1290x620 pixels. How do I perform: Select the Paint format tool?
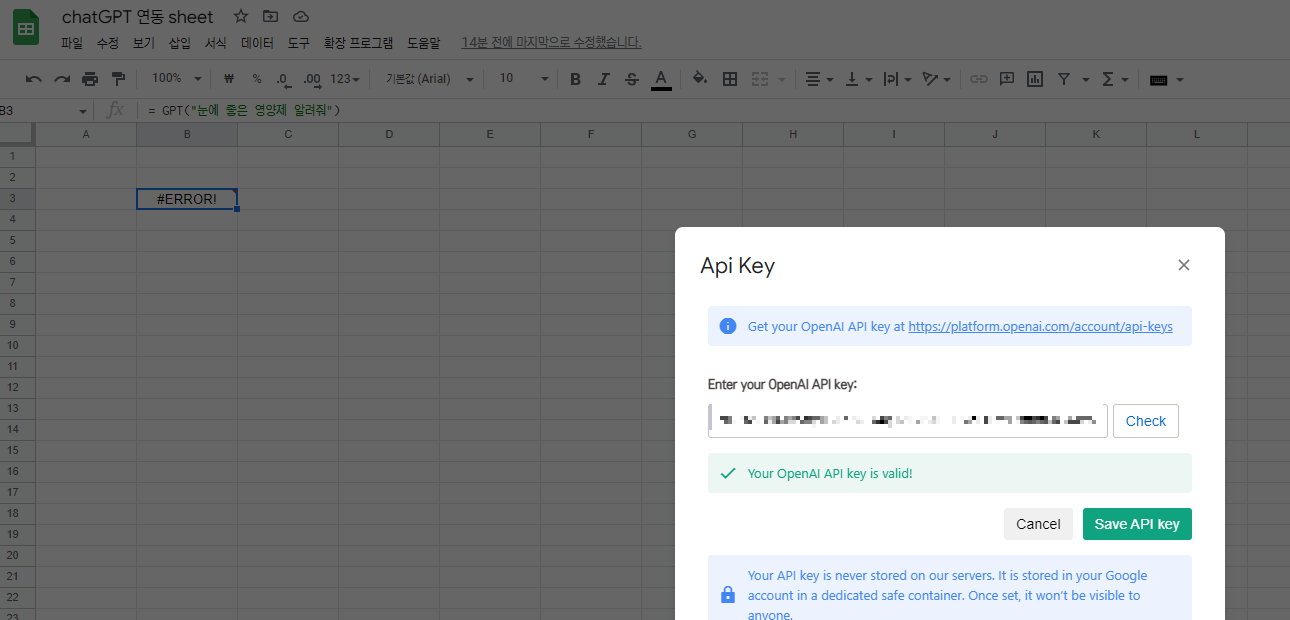(118, 79)
